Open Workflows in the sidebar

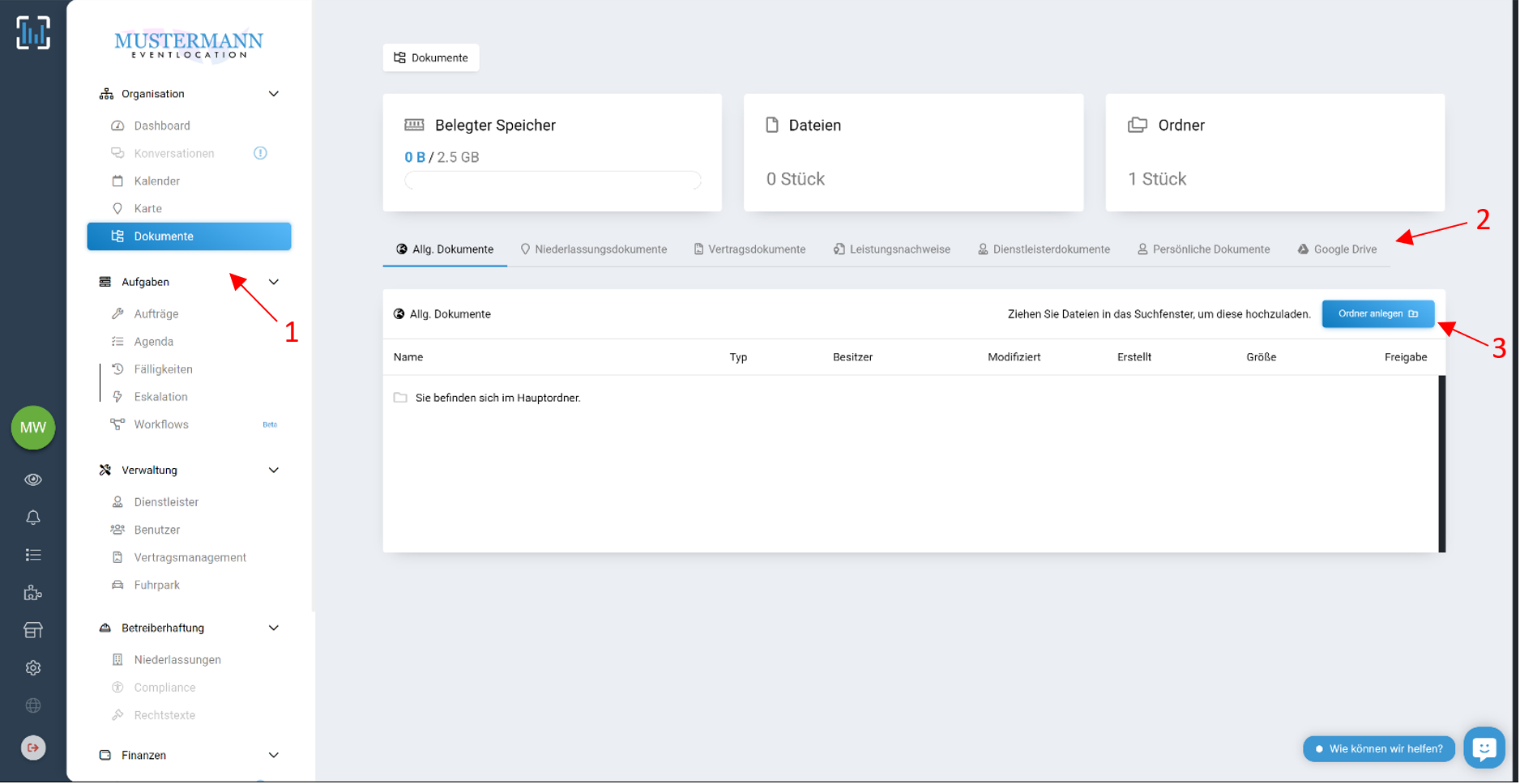click(x=161, y=424)
